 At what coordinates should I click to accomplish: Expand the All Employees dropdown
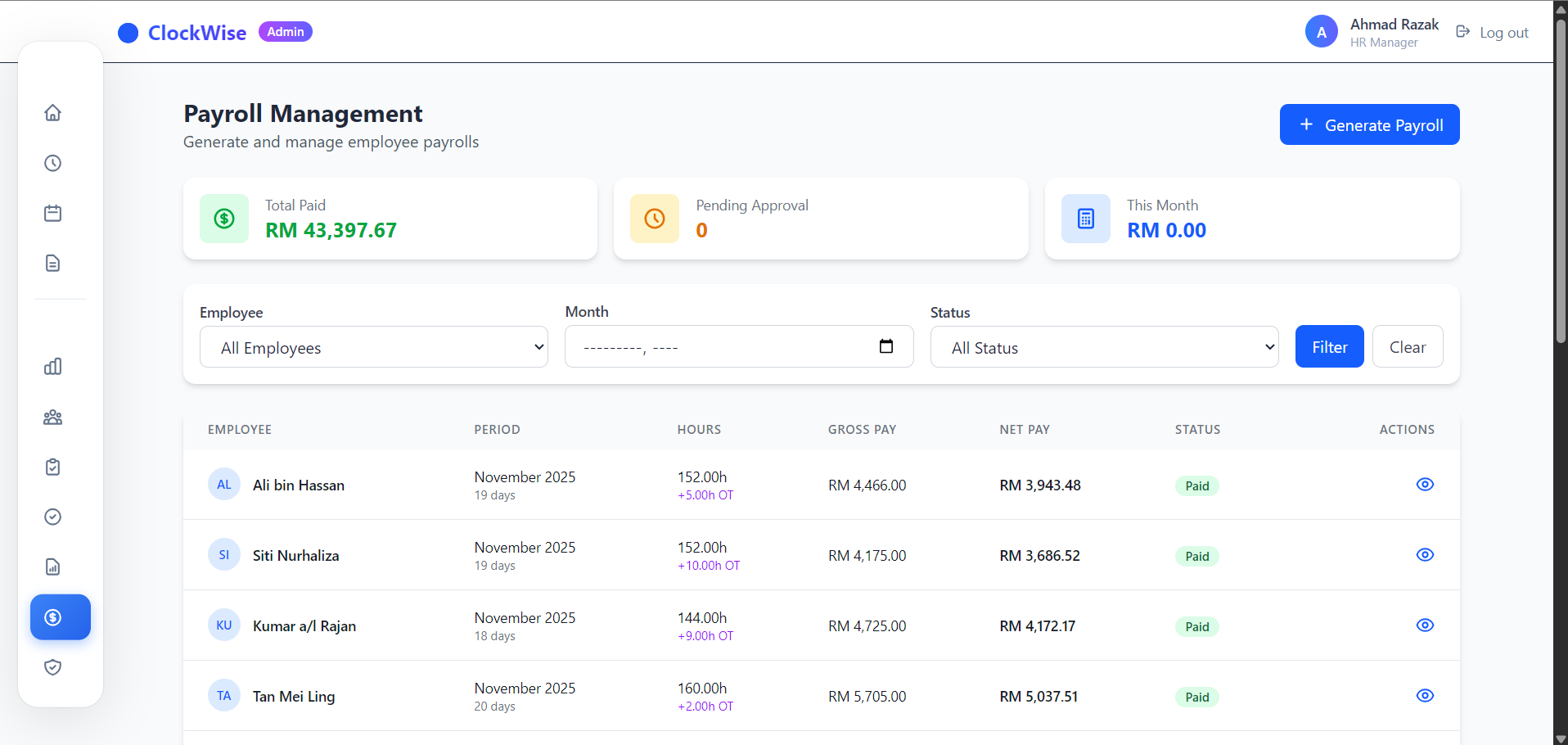coord(374,348)
